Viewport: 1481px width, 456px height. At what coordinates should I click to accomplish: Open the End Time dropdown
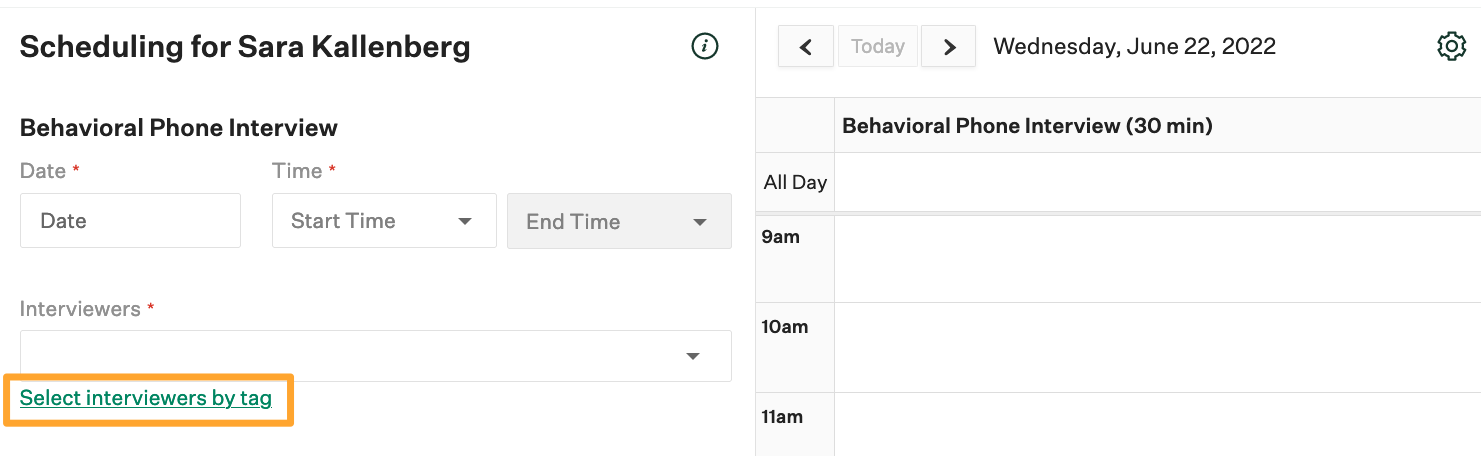pos(619,221)
